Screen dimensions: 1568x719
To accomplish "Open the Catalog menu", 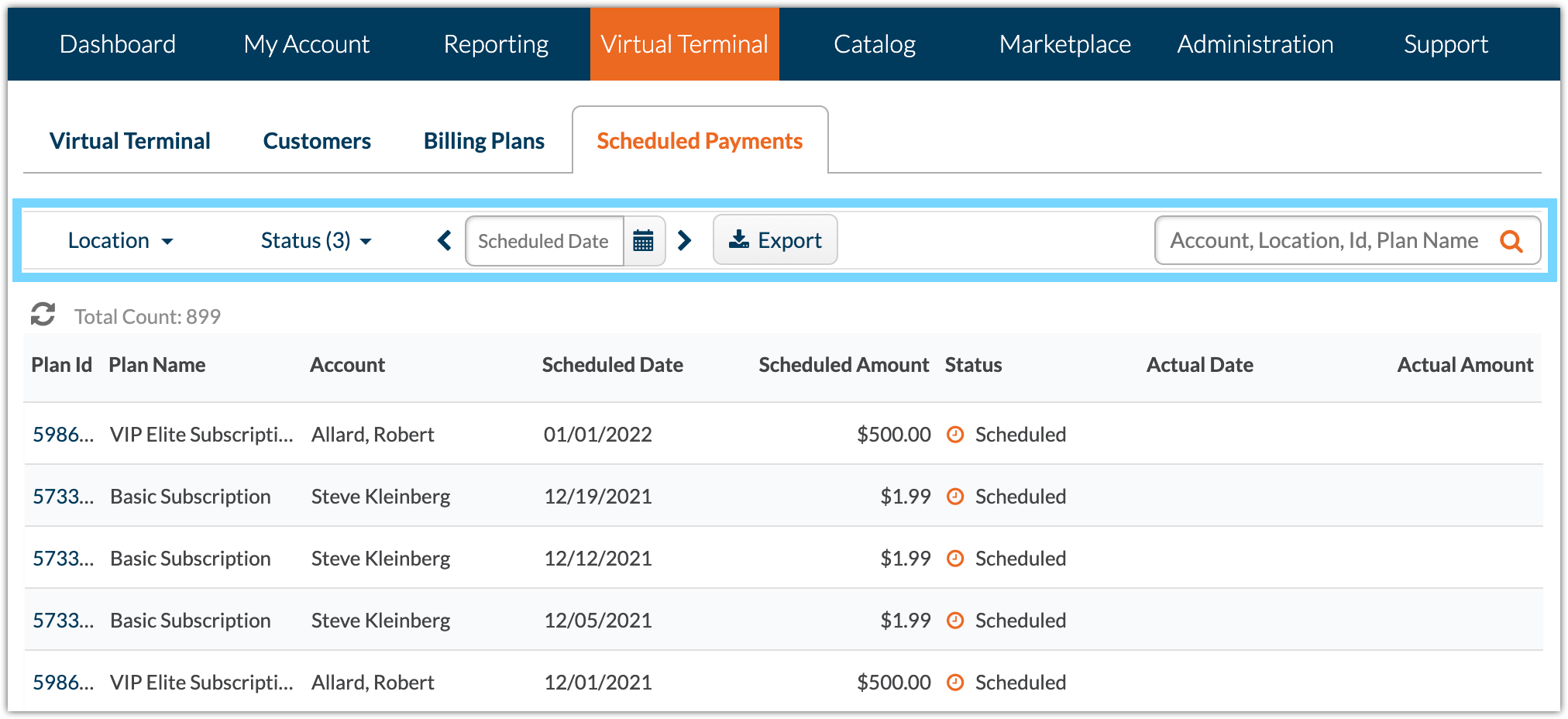I will pyautogui.click(x=875, y=44).
